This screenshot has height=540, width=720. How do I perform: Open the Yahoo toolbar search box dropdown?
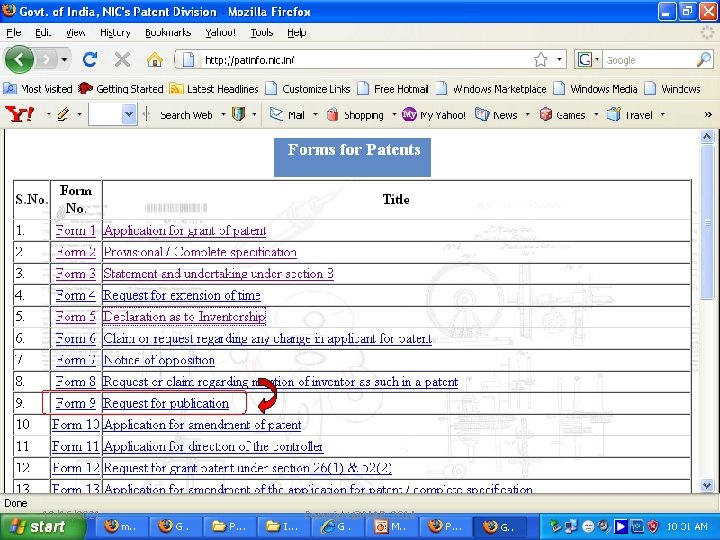point(129,114)
